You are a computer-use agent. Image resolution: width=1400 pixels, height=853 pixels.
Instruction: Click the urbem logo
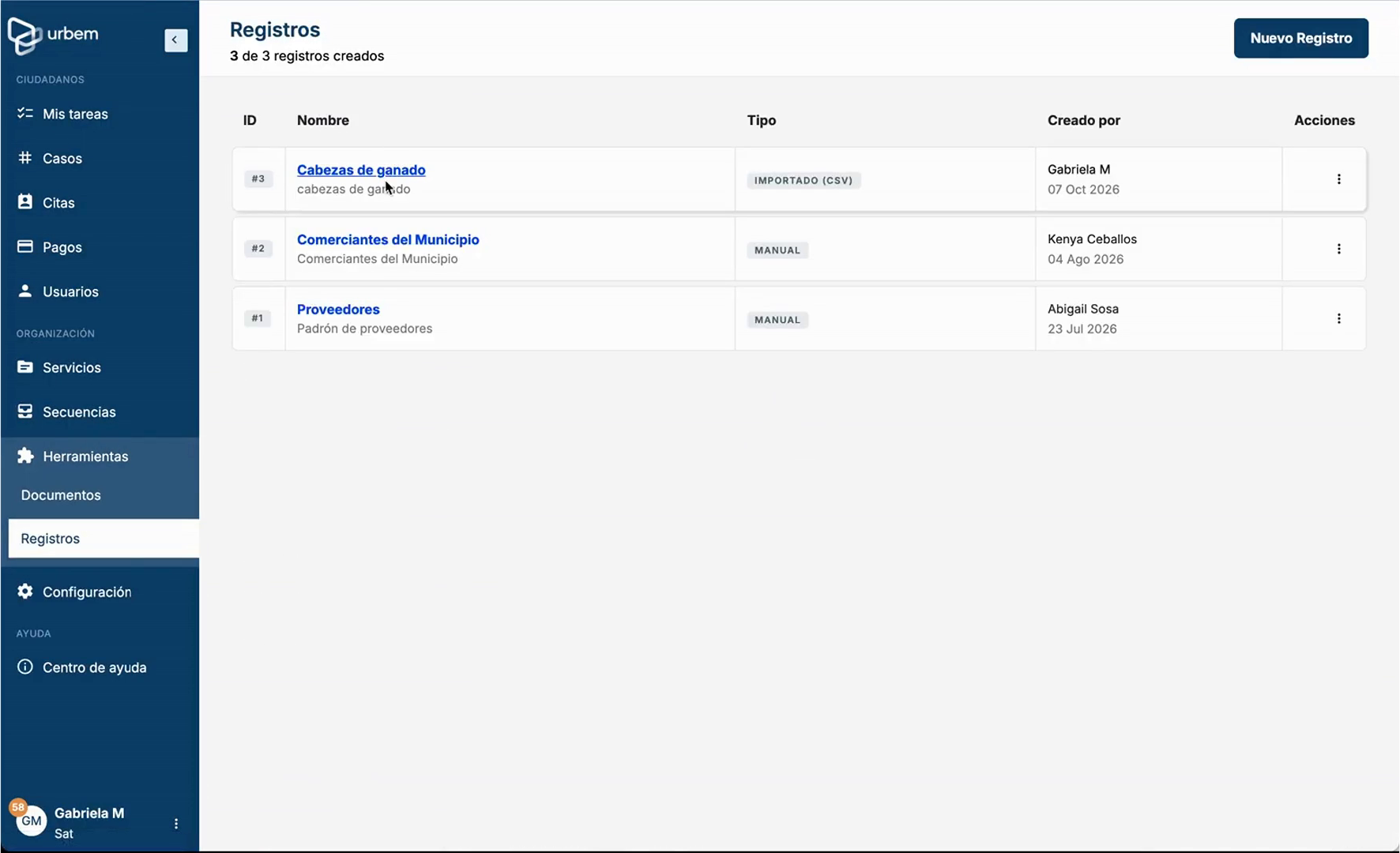pyautogui.click(x=53, y=36)
